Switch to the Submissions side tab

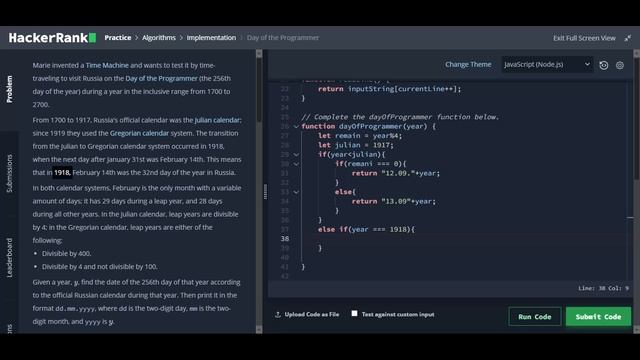point(9,173)
